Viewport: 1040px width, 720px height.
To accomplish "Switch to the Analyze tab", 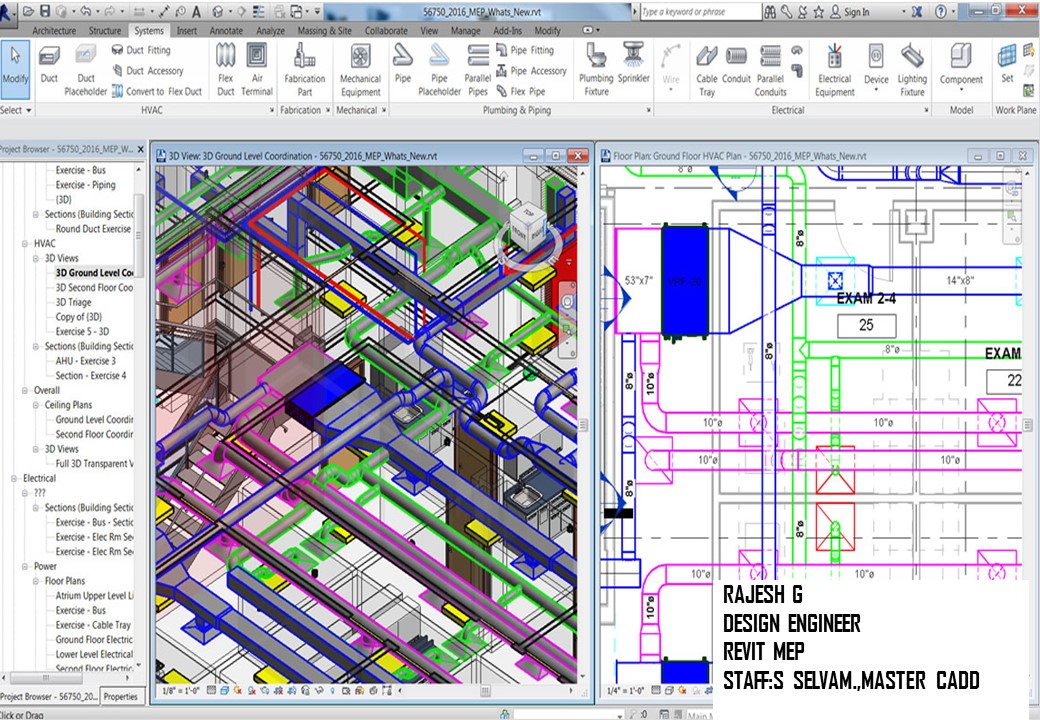I will tap(271, 30).
